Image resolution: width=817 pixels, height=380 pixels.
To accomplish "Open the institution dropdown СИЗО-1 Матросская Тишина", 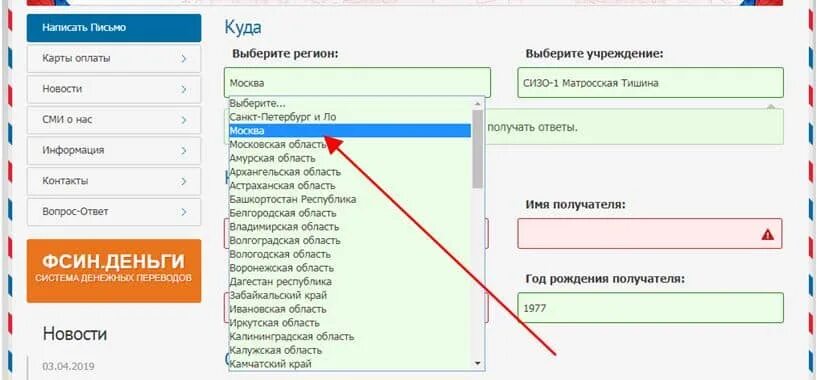I will (x=650, y=82).
